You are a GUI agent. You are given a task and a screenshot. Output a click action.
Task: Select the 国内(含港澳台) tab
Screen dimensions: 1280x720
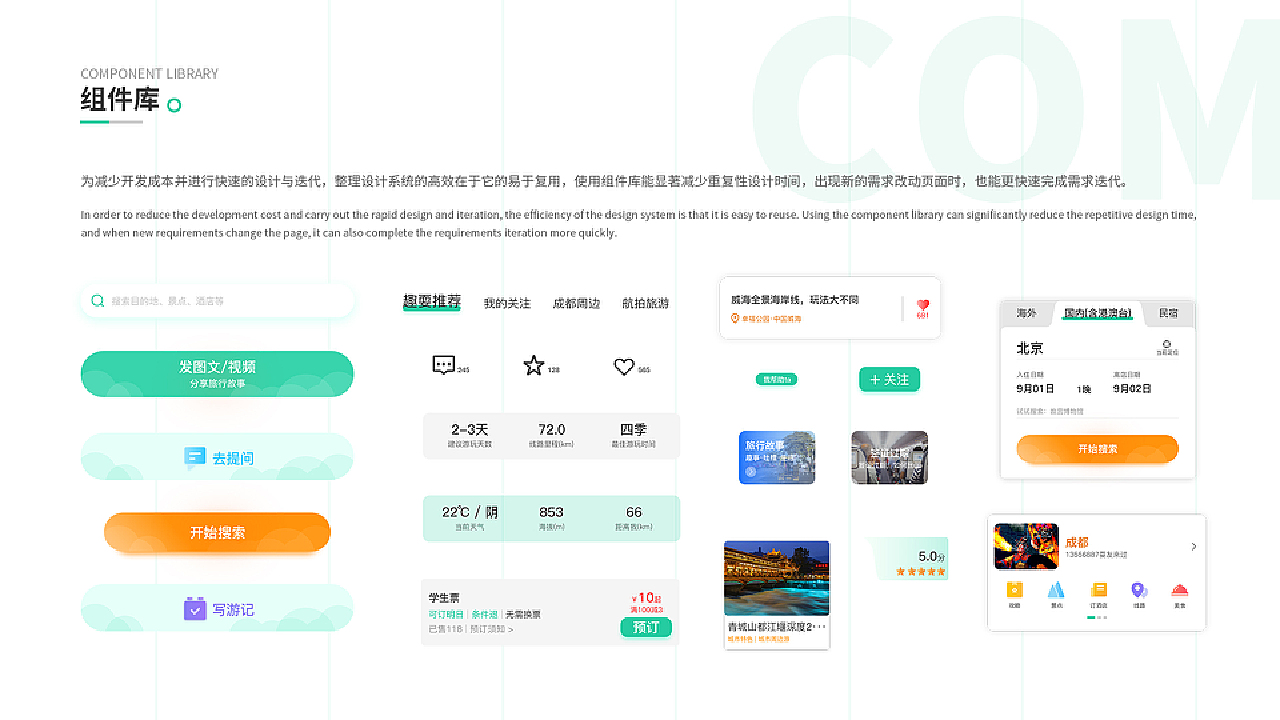click(1098, 313)
